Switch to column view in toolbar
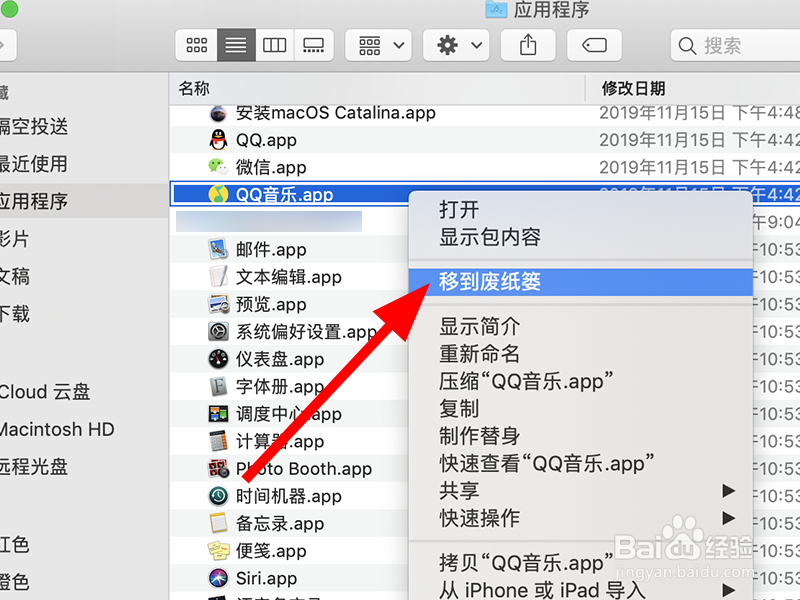Screen dimensions: 800x600 click(x=274, y=45)
